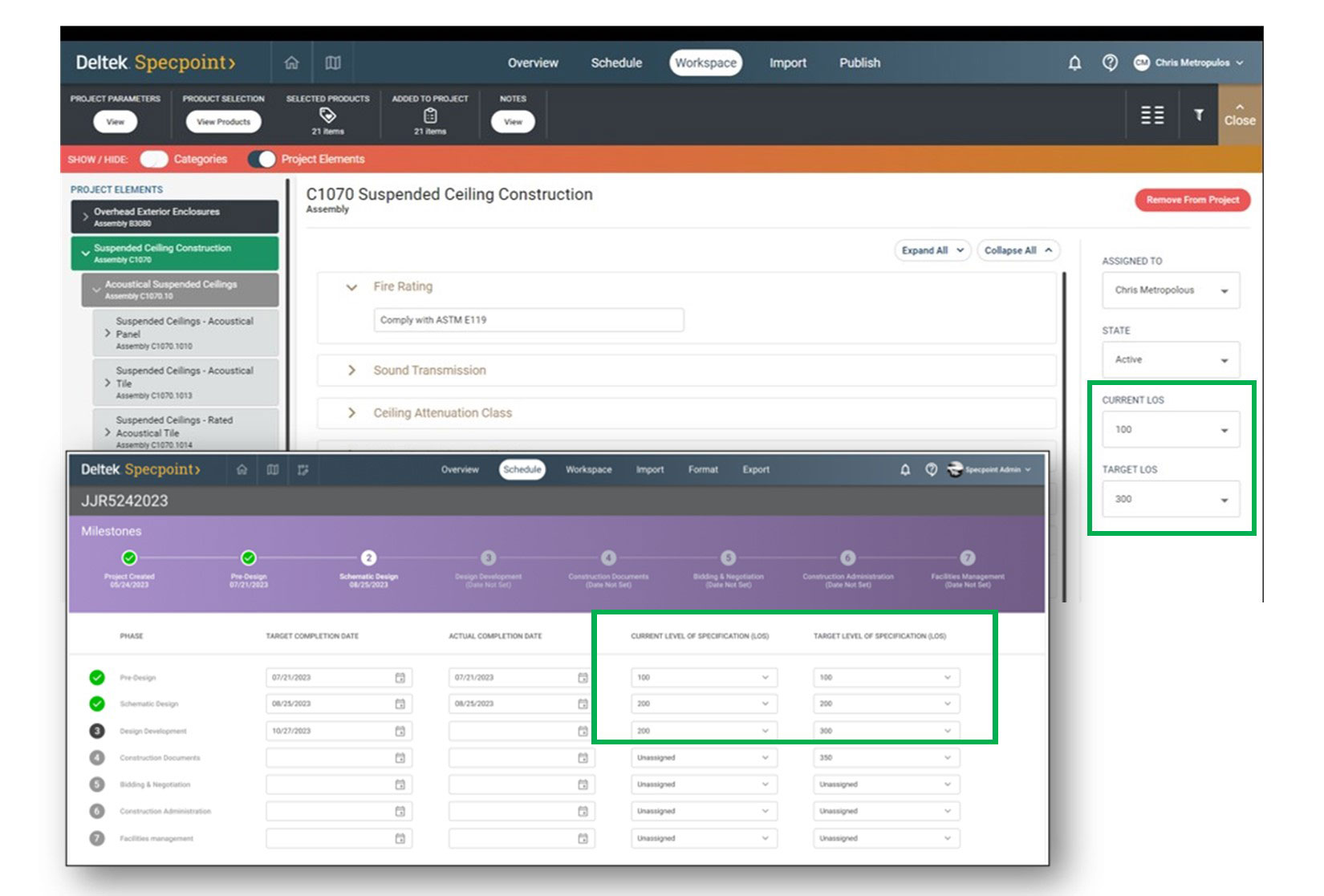The image size is (1324, 896).
Task: Click the Fire Rating text field
Action: (x=528, y=320)
